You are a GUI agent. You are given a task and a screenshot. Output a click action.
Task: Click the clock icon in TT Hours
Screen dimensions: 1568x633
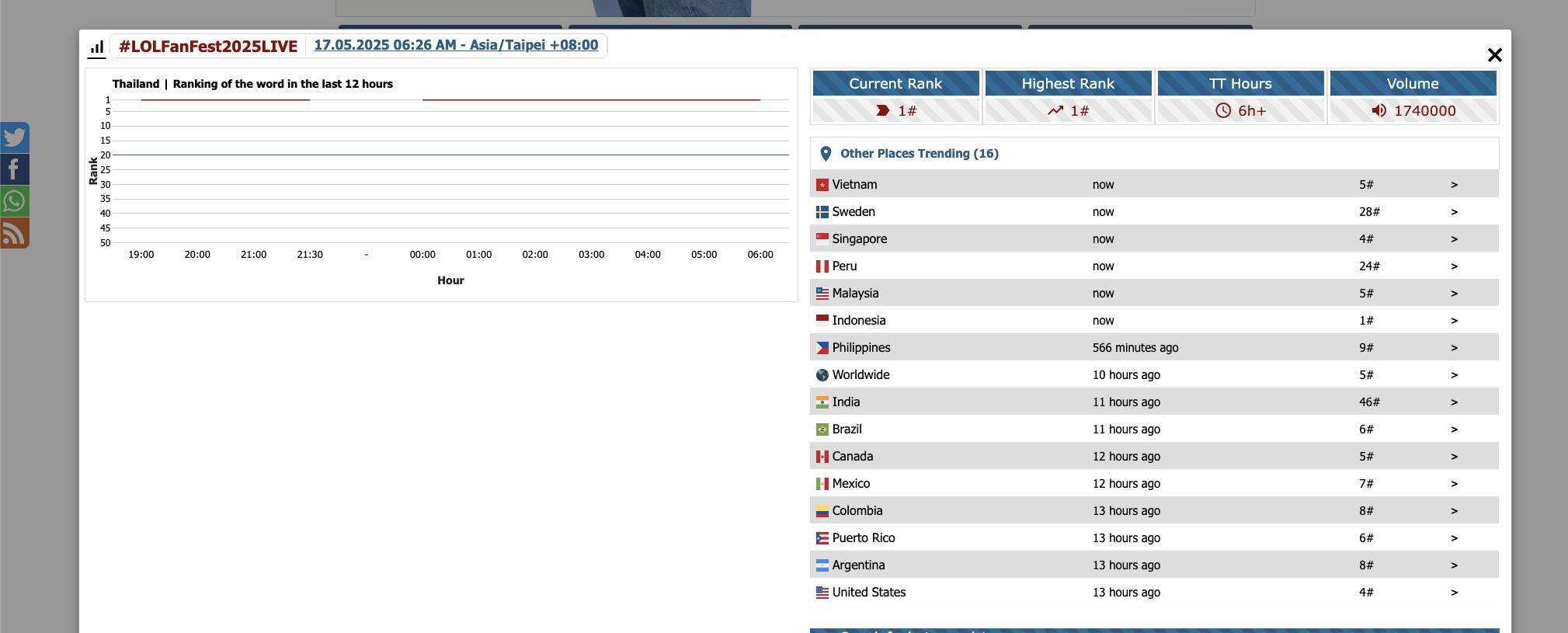click(1223, 110)
